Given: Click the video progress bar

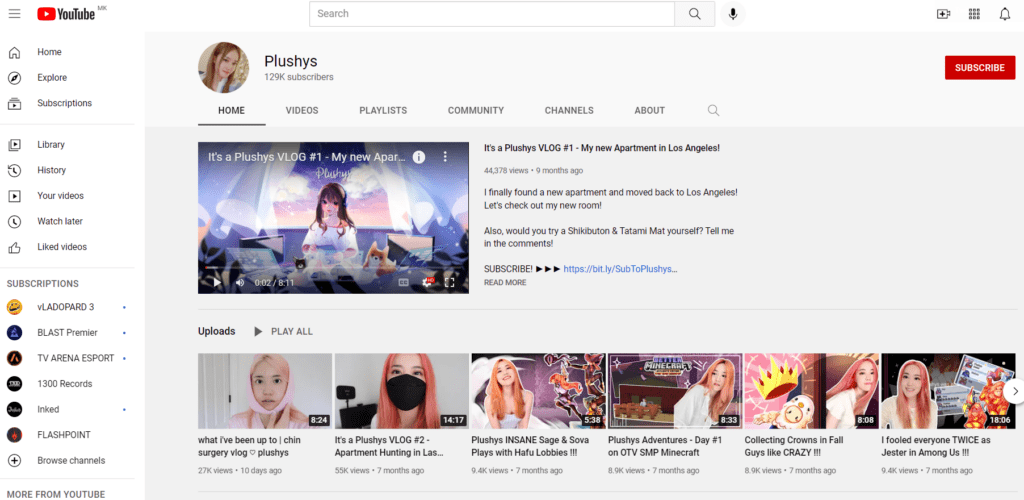Looking at the screenshot, I should click(x=333, y=268).
